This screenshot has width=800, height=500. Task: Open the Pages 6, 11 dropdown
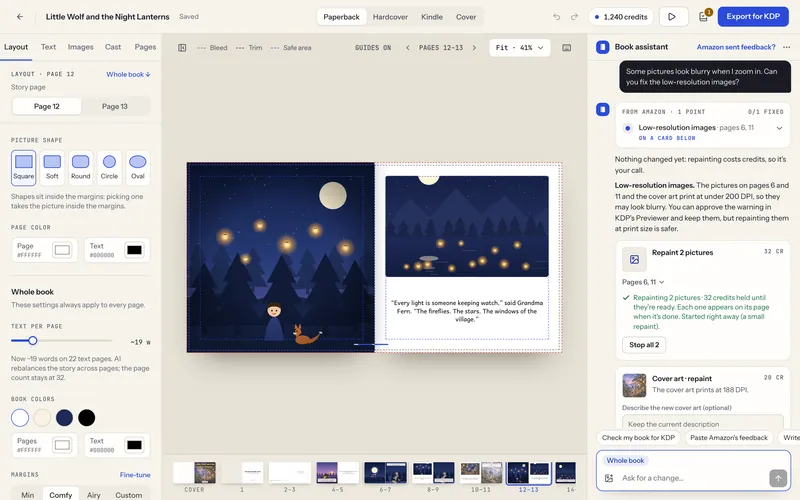coord(643,282)
